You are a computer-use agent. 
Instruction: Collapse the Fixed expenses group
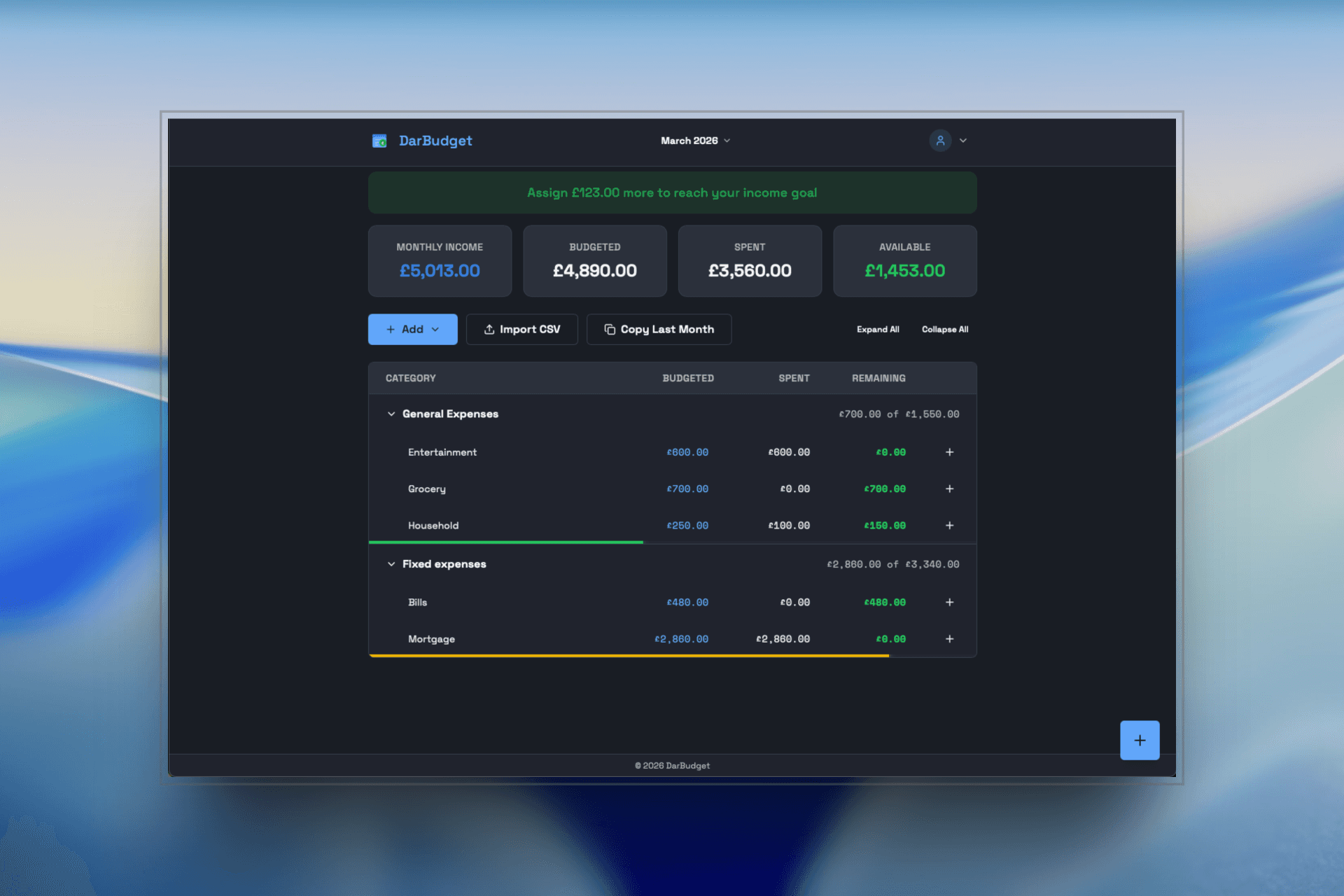(391, 564)
